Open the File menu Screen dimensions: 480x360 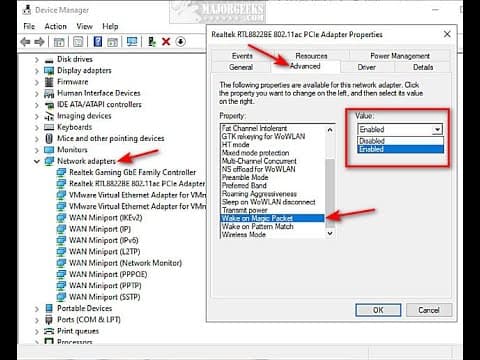coord(29,26)
